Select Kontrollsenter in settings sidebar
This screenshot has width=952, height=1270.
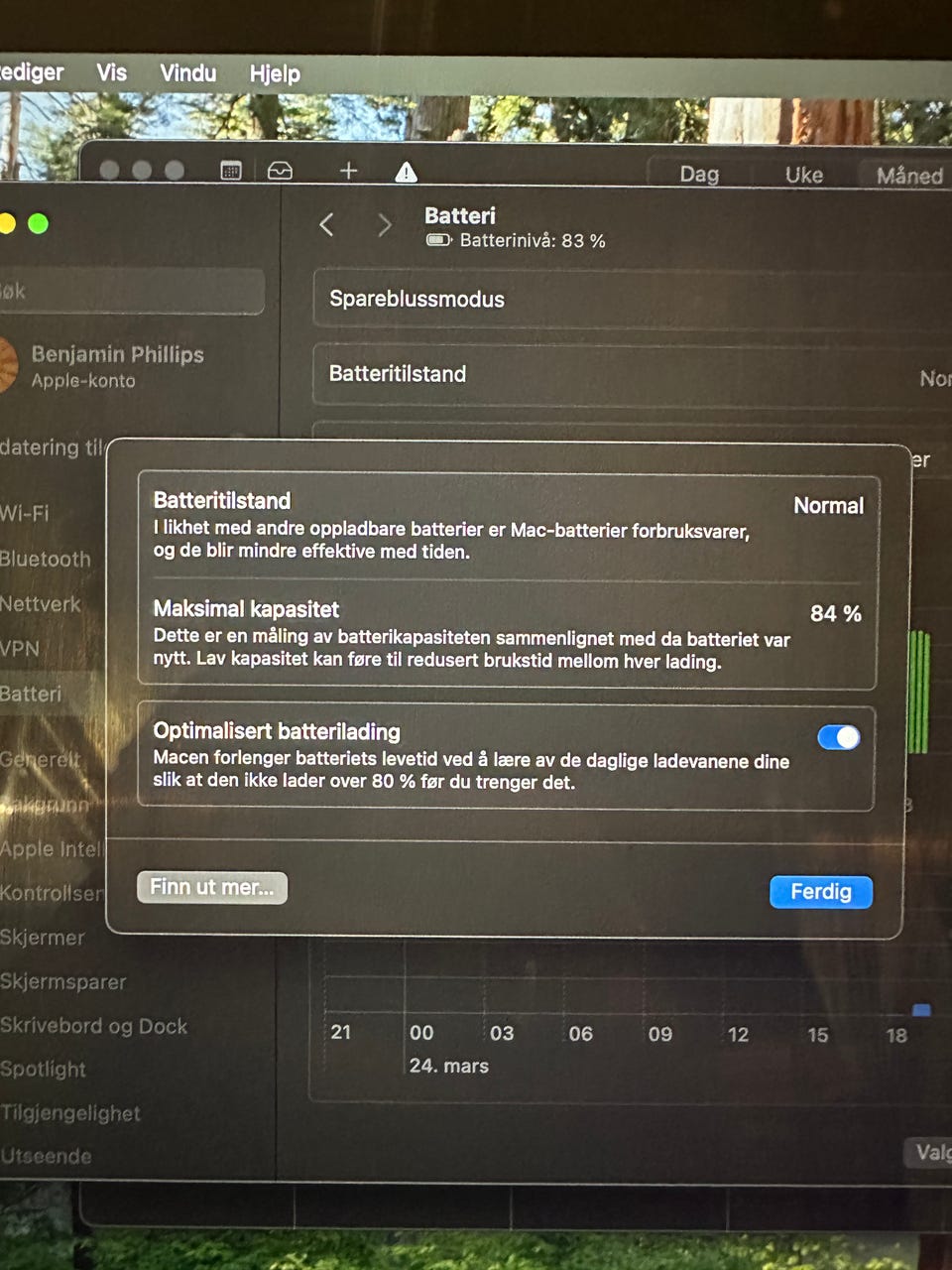pos(52,893)
